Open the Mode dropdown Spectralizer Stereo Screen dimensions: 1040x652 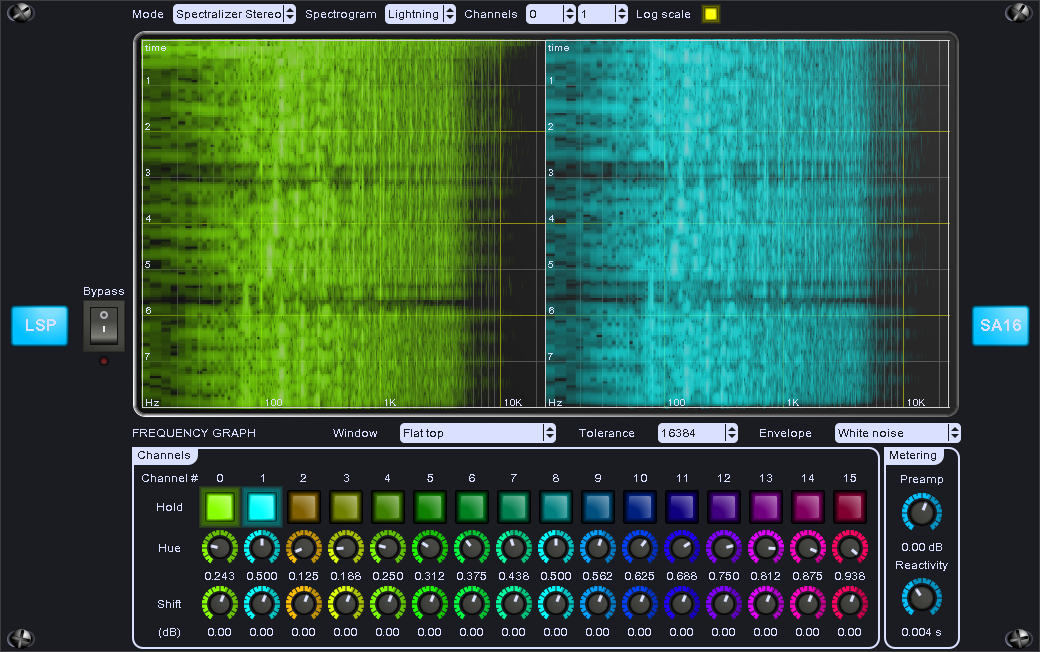[x=234, y=14]
